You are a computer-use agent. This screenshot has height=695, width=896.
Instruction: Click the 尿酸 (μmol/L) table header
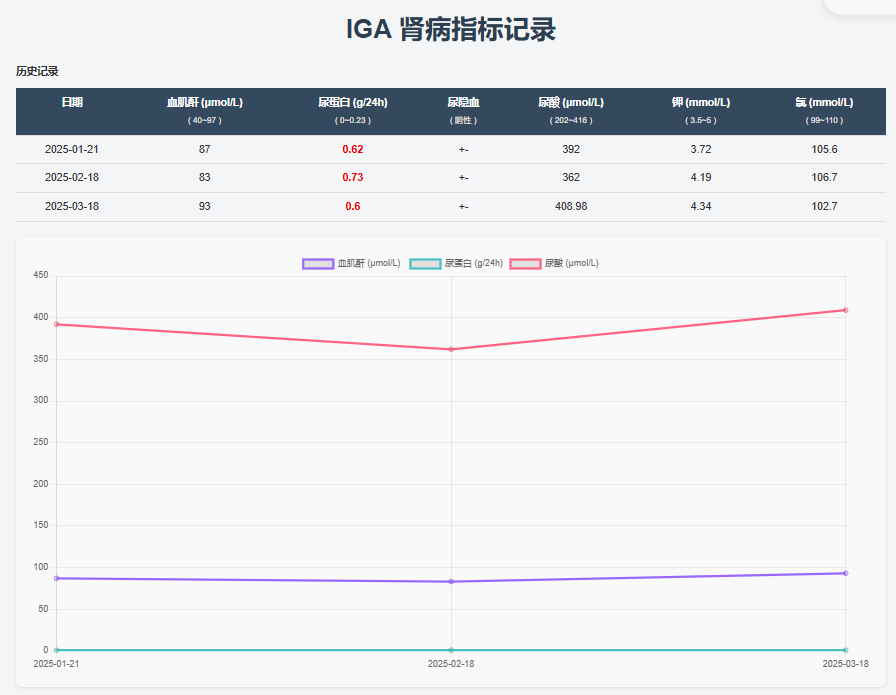click(570, 102)
